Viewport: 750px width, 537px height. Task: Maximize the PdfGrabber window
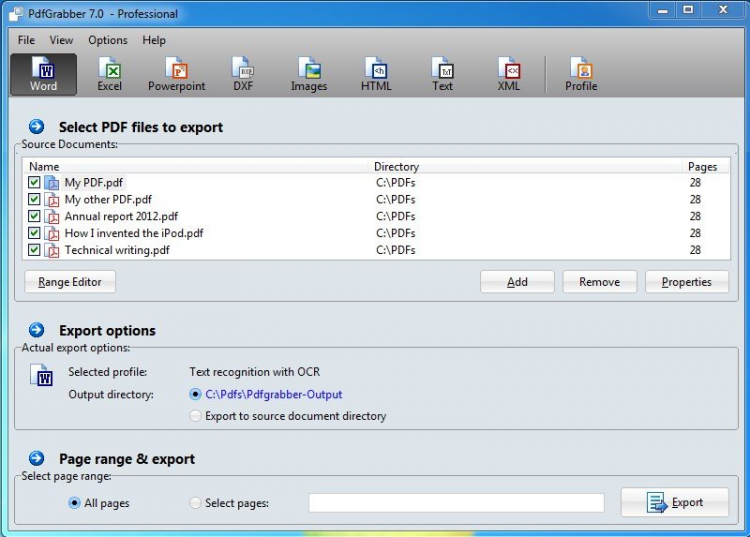point(688,10)
